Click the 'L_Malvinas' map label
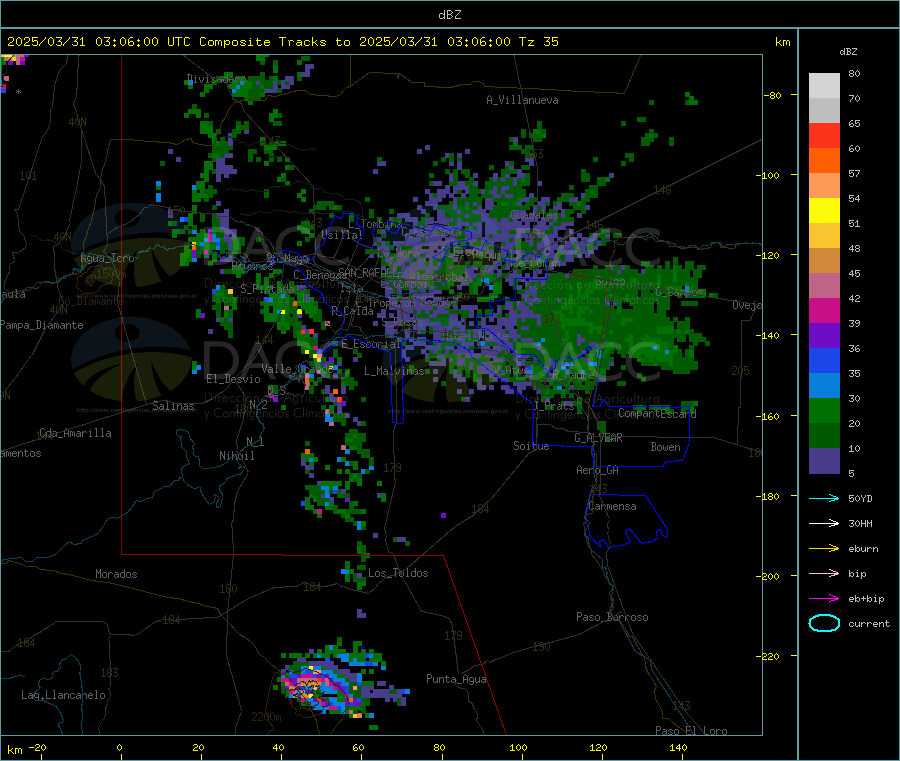Viewport: 900px width, 761px height. 394,371
